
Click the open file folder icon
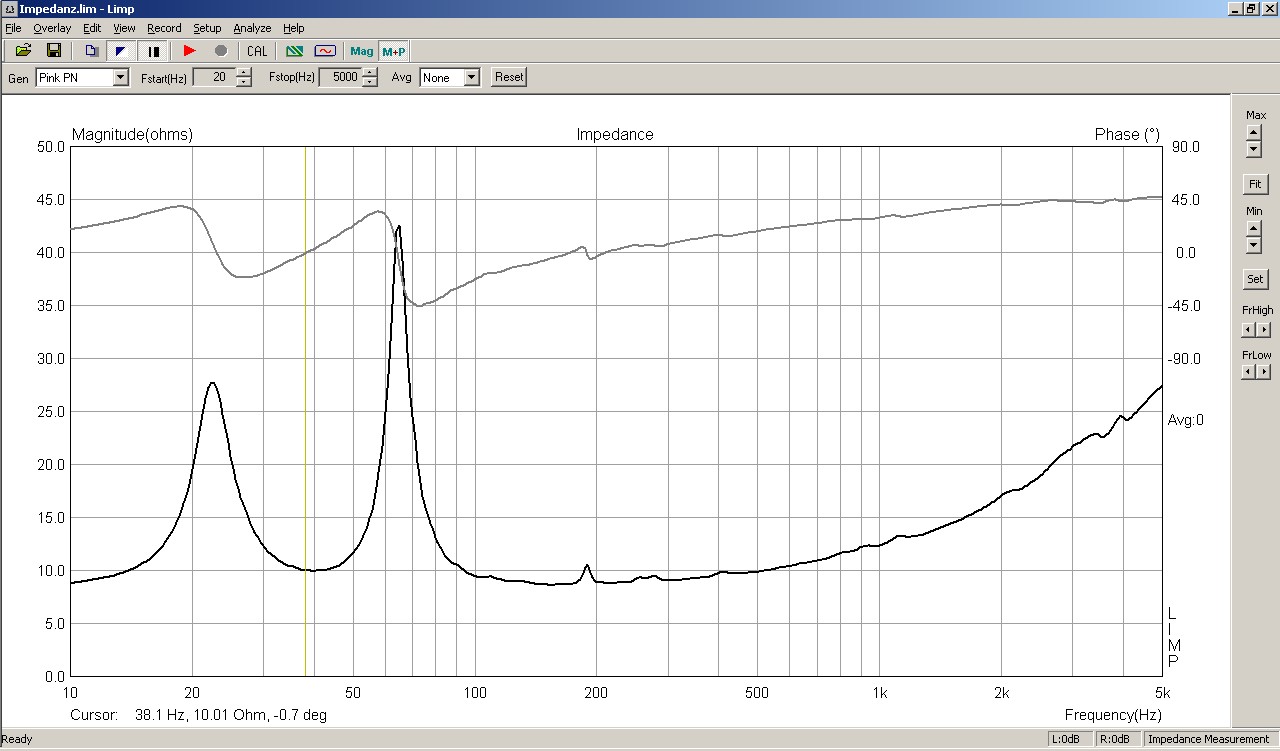click(x=23, y=51)
